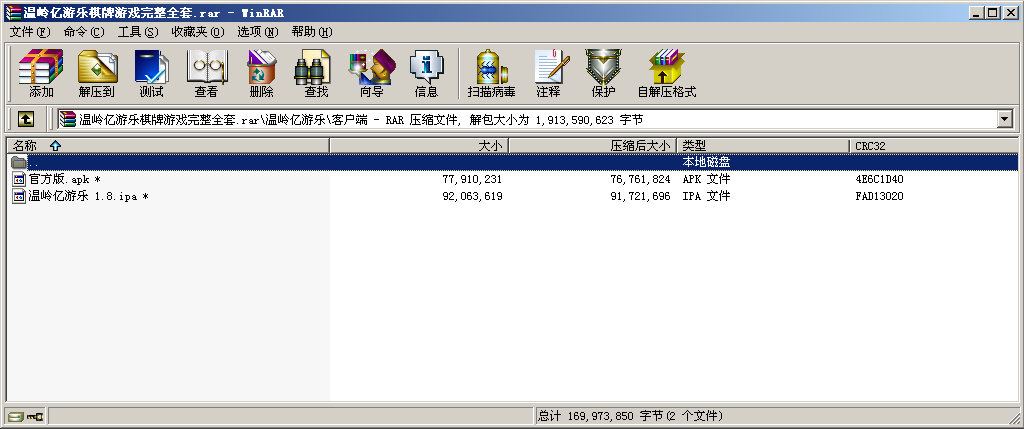Expand the archive path dropdown arrow
The image size is (1024, 429).
pos(1005,119)
